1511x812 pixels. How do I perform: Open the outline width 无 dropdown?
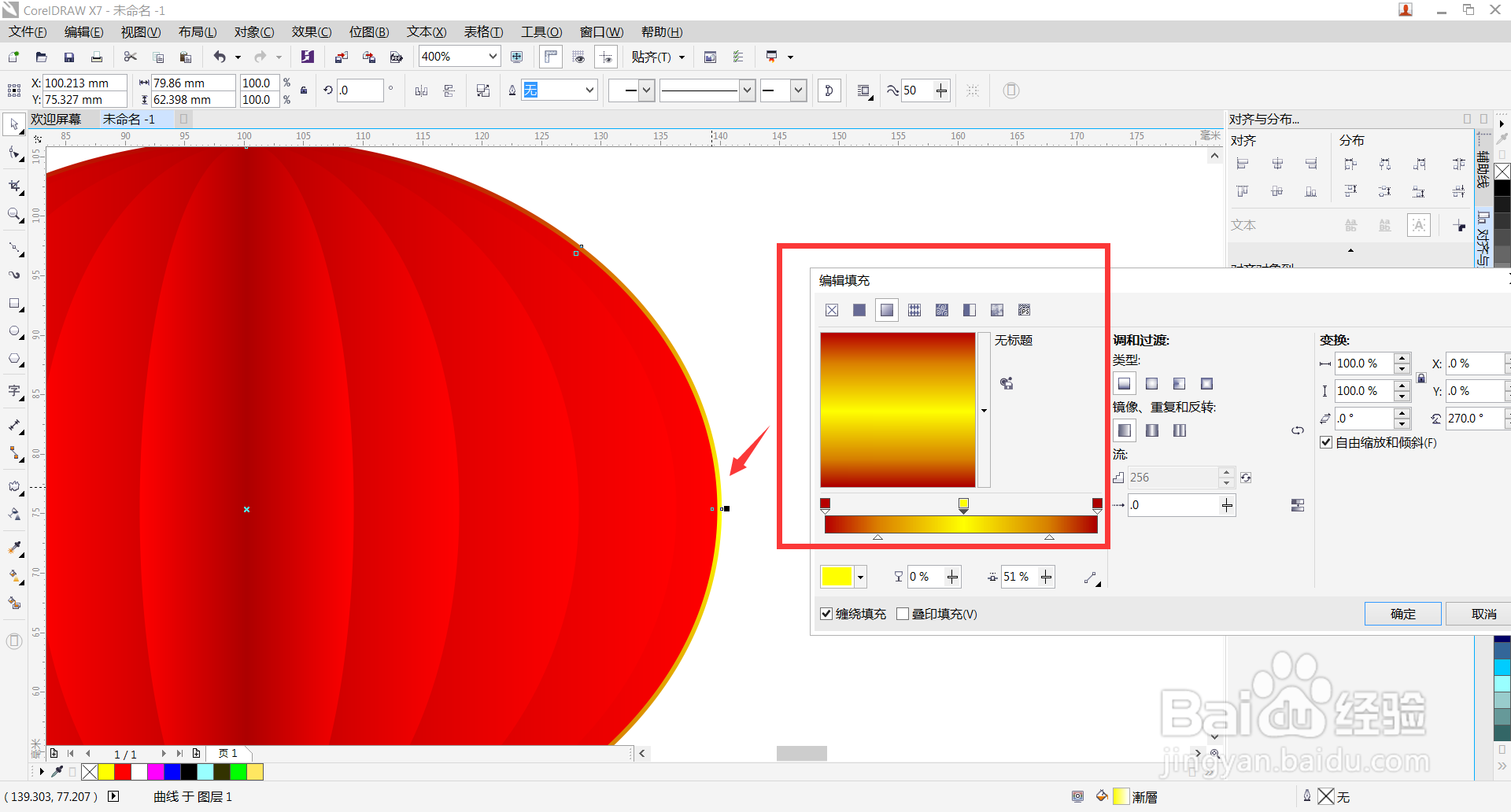(589, 90)
